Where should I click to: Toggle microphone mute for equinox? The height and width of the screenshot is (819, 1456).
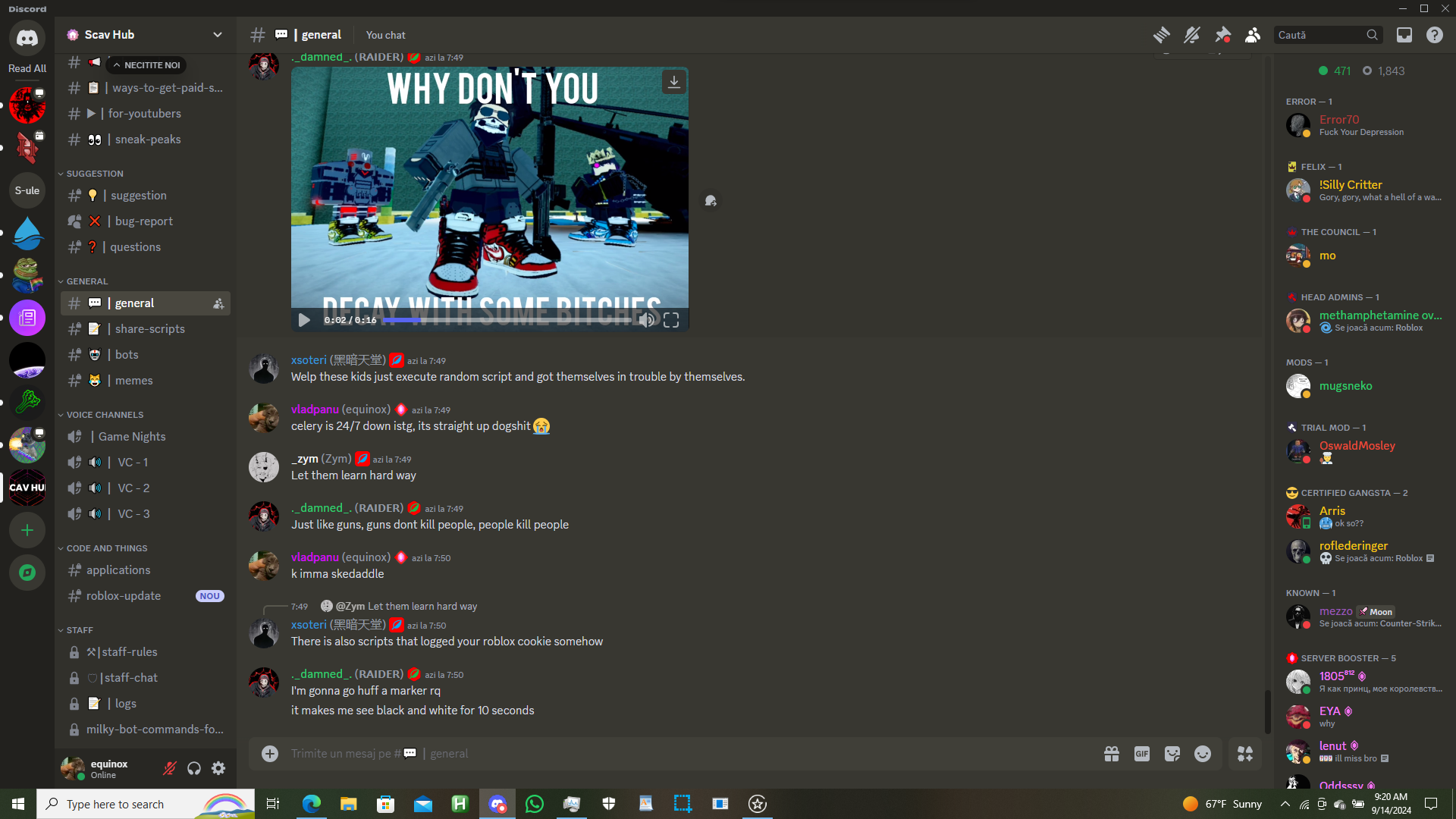(x=170, y=769)
